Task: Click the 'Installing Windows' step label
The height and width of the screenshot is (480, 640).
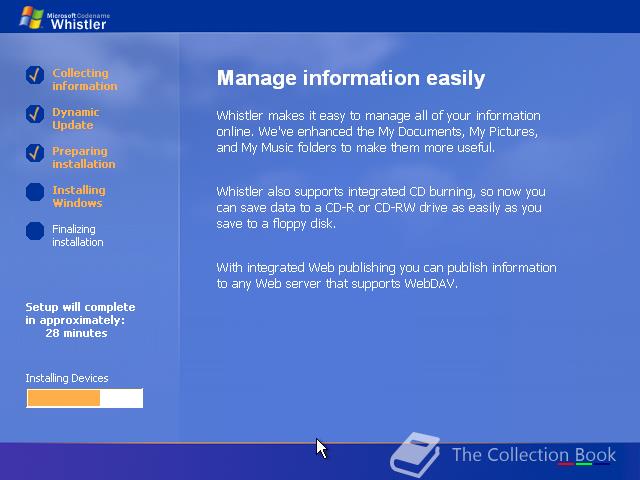Action: coord(79,197)
